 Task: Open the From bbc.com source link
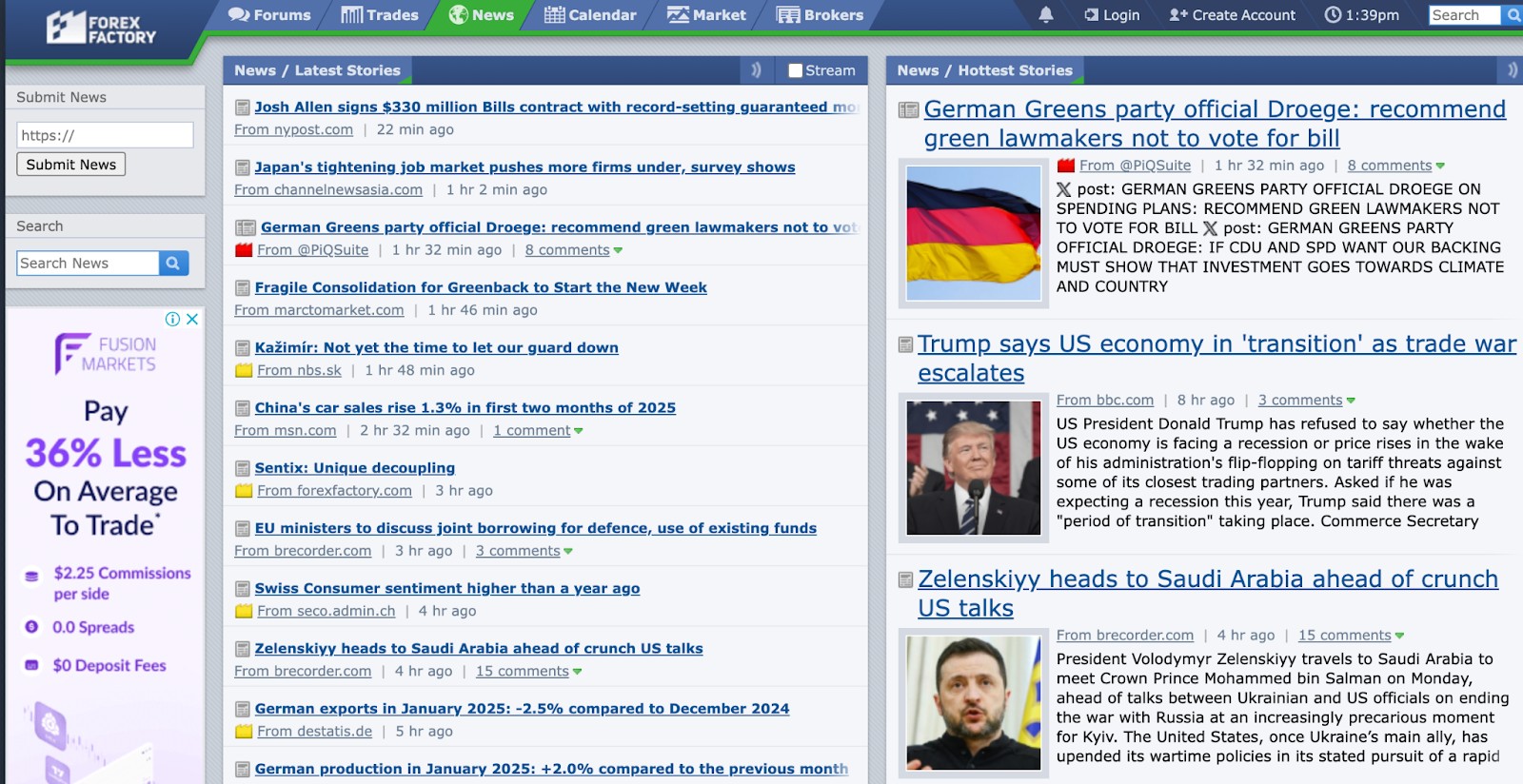tap(1104, 401)
